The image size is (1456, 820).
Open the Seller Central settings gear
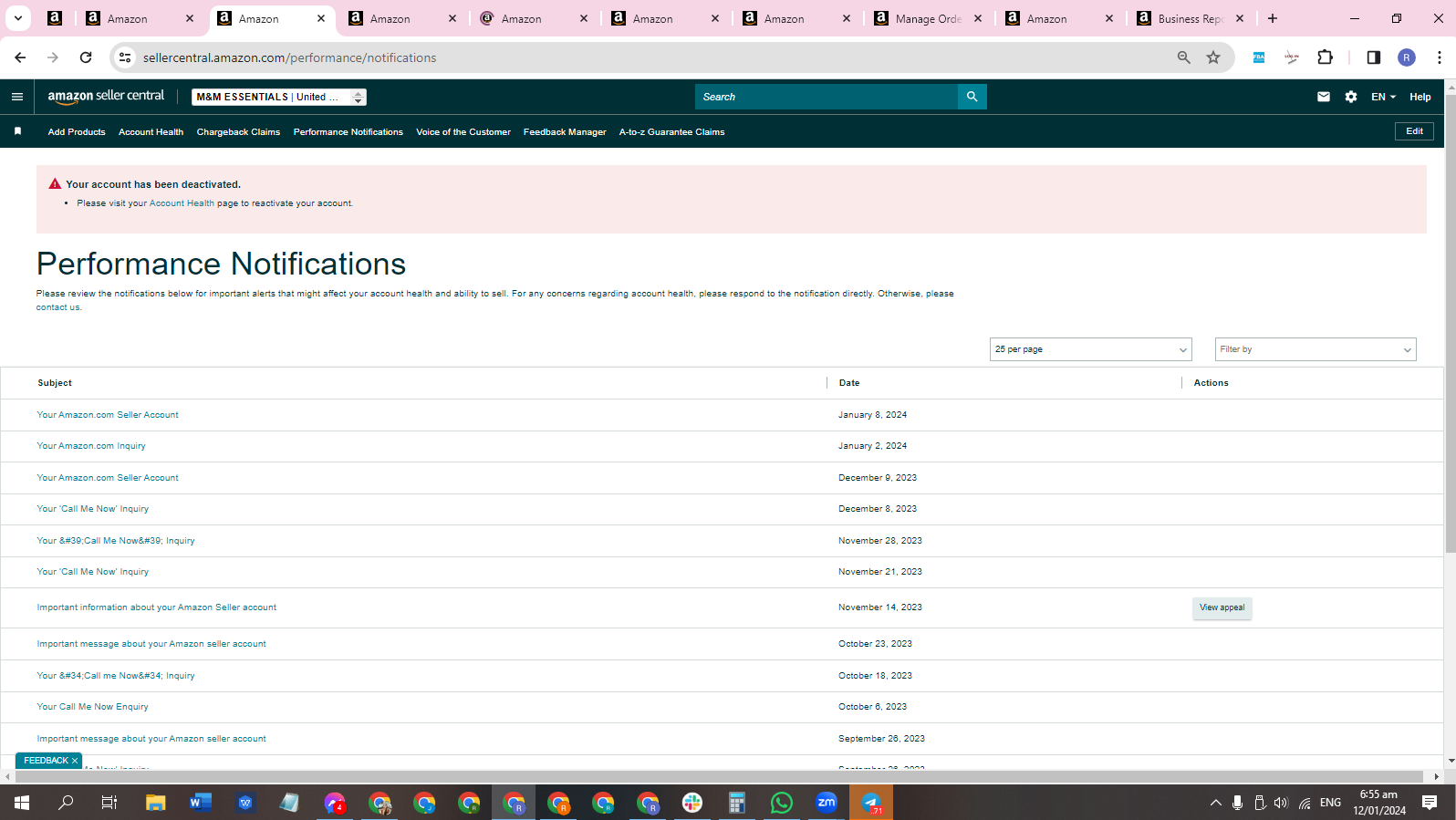pyautogui.click(x=1351, y=97)
